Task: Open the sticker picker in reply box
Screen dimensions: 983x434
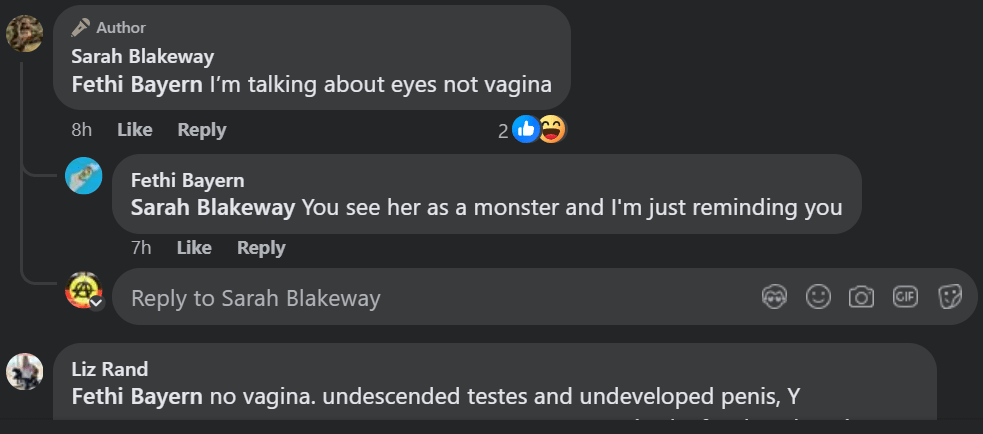Action: pos(949,297)
